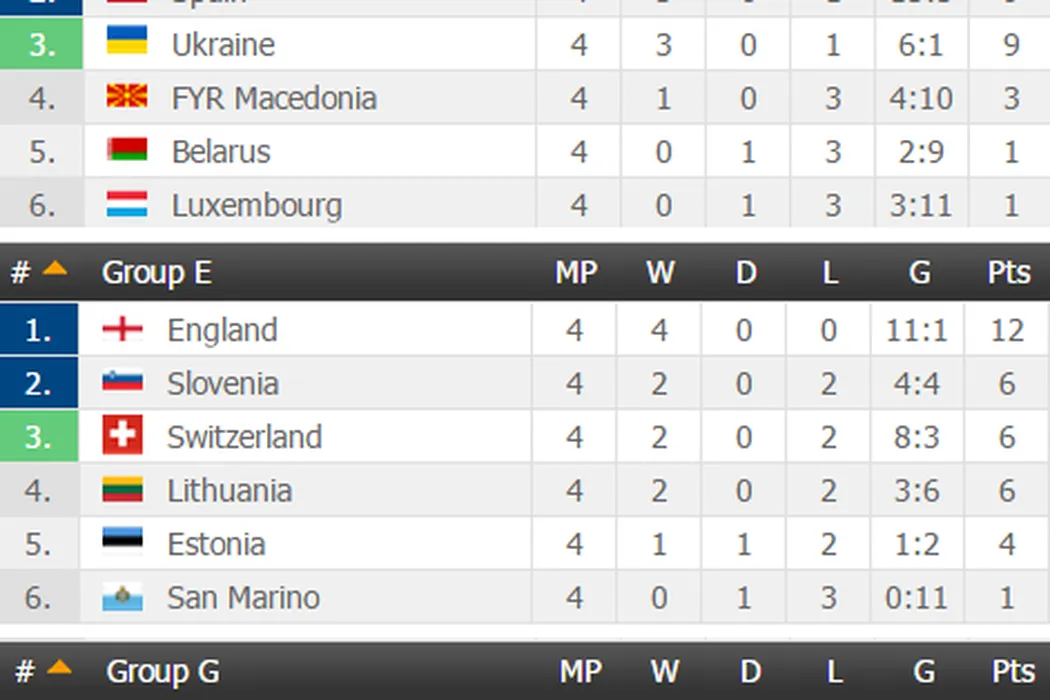Click the FYR Macedonia flag icon
1050x700 pixels.
[127, 98]
